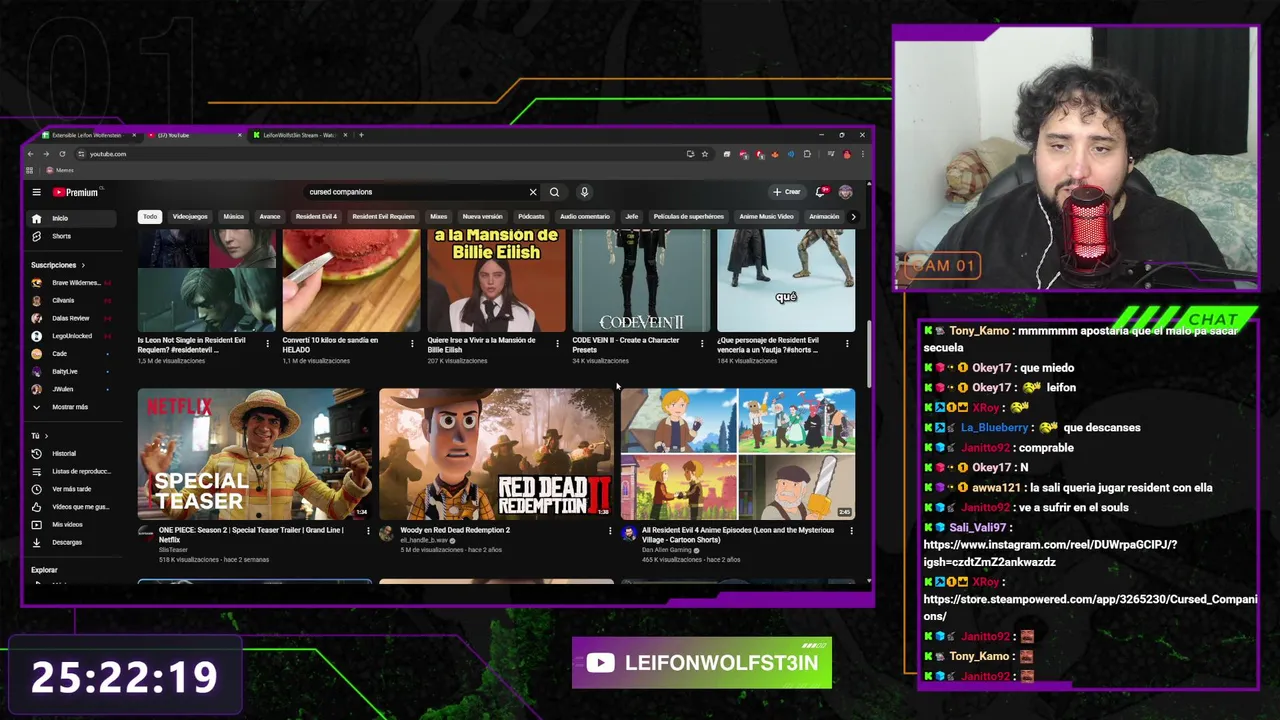Open the Instagram reel link in chat
Image resolution: width=1280 pixels, height=720 pixels.
1050,553
